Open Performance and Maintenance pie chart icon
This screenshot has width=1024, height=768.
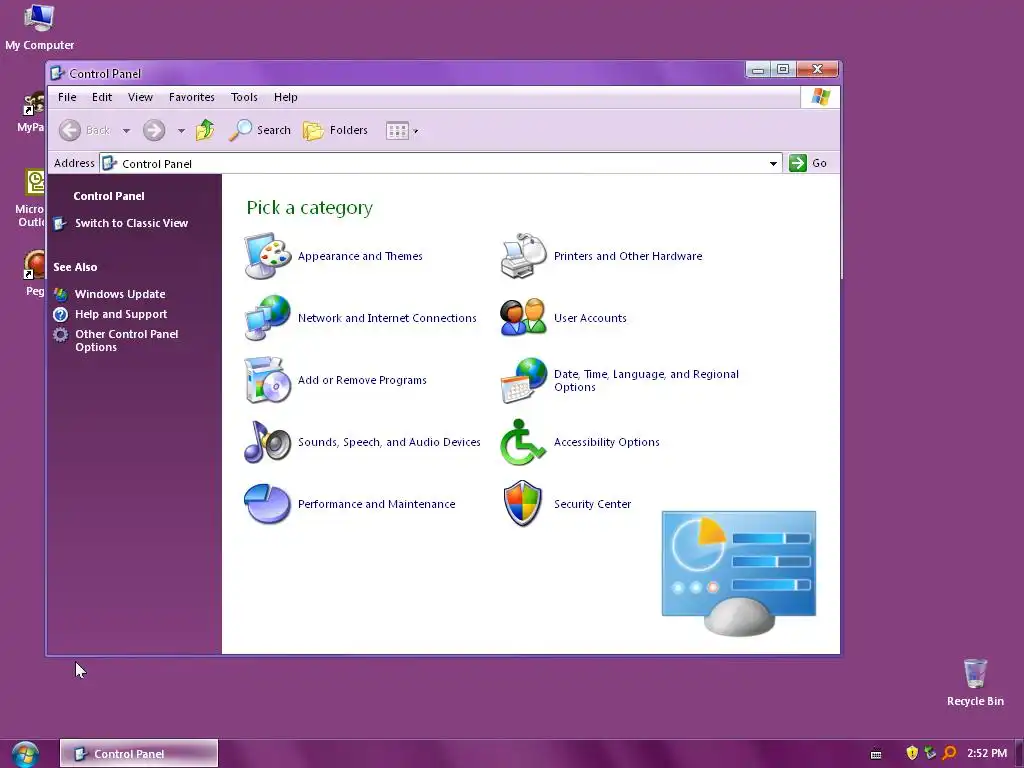click(x=268, y=504)
